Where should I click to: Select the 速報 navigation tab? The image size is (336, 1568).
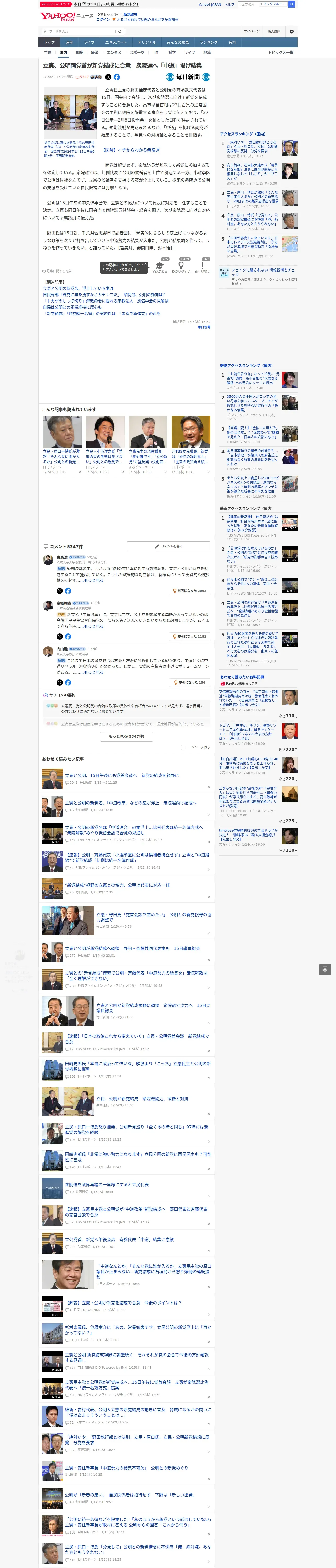click(69, 43)
